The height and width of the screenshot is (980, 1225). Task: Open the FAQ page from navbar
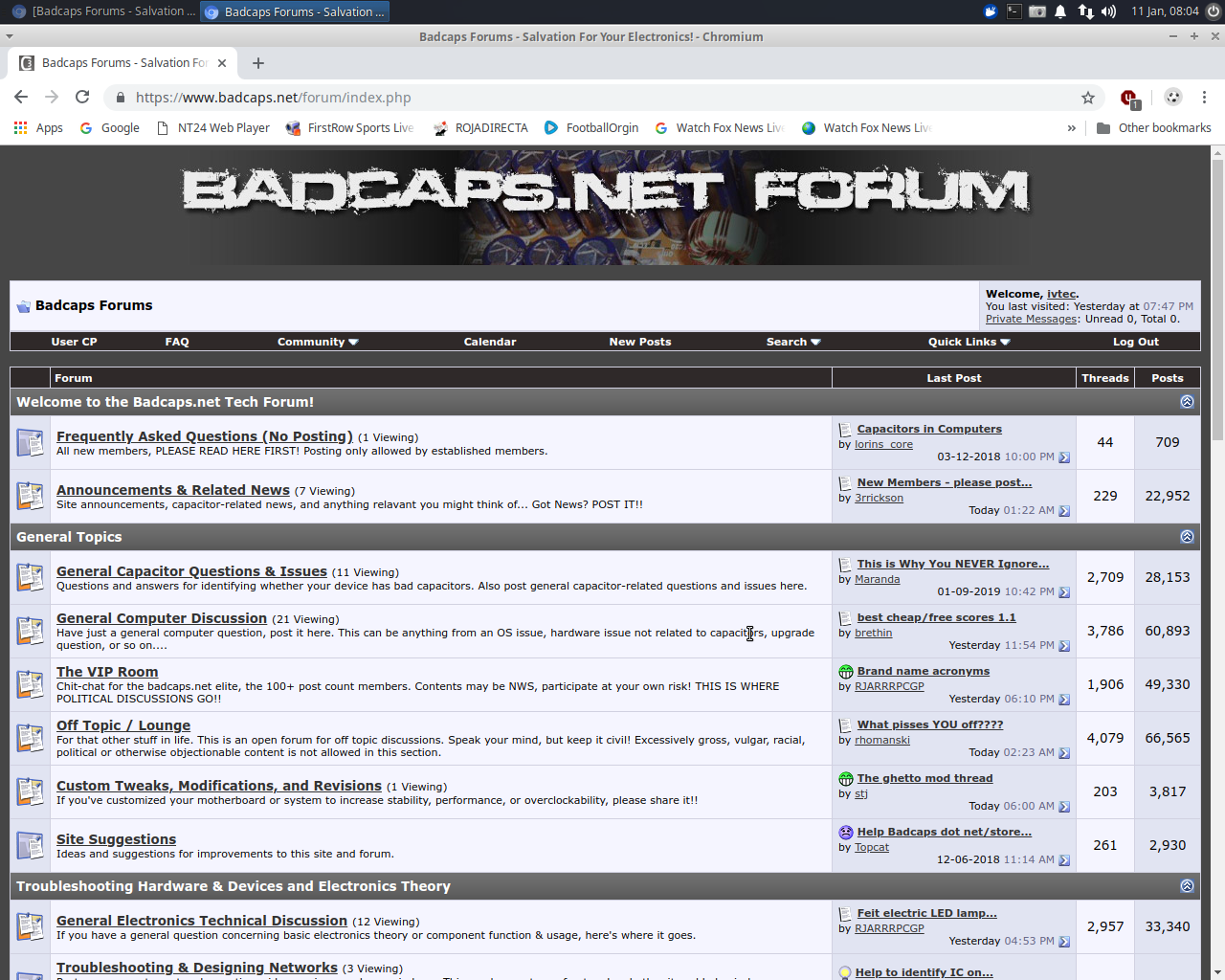pos(177,342)
